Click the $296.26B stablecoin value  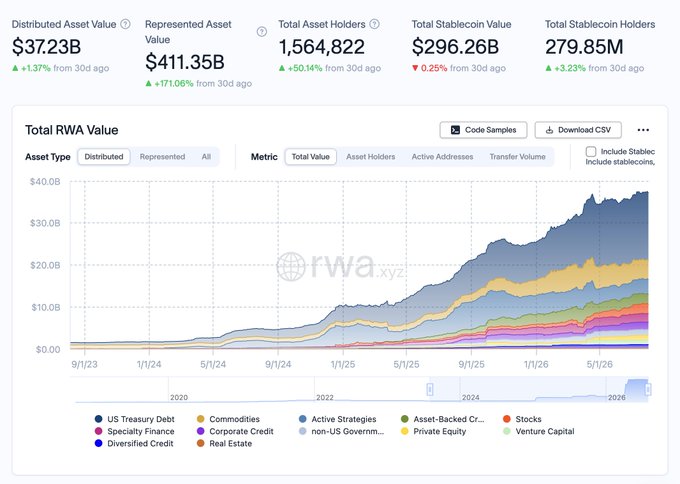[455, 46]
